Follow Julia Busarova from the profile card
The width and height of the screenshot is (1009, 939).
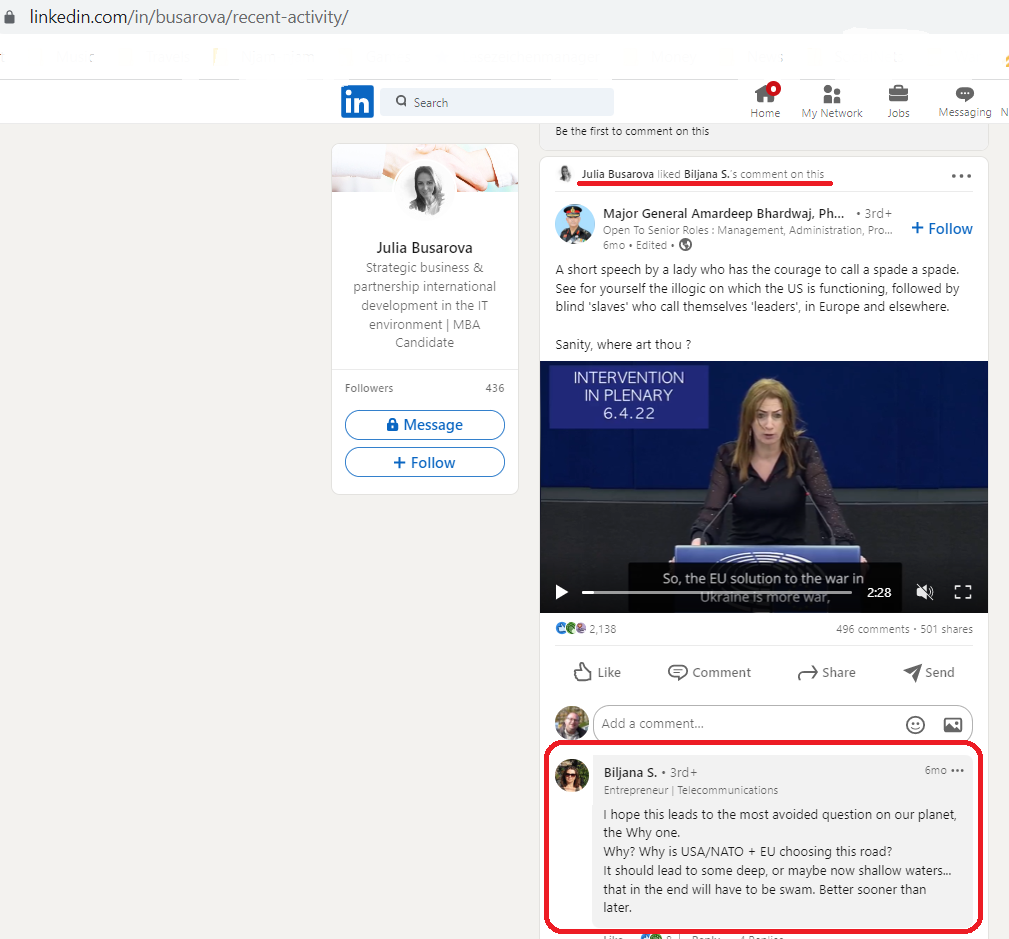point(425,463)
